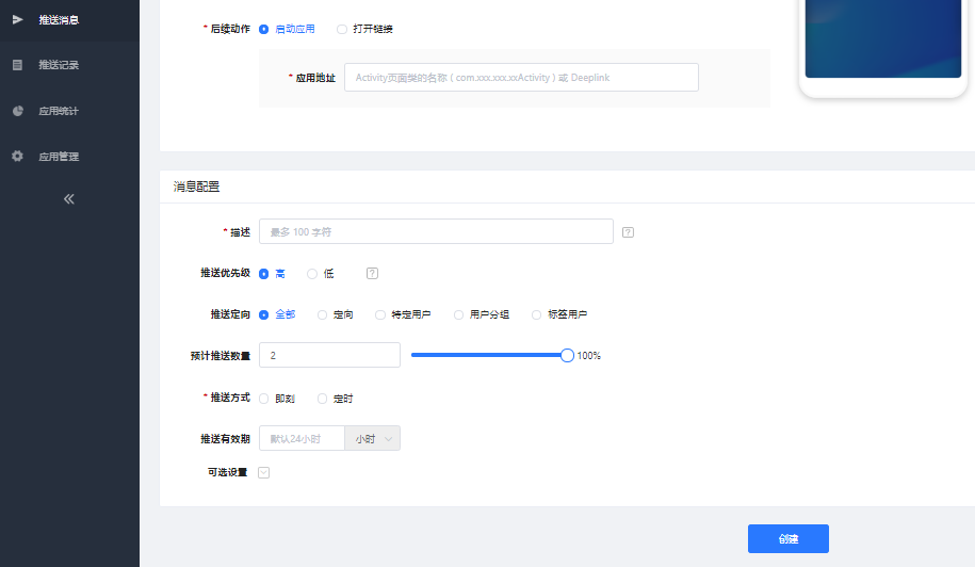
Task: Click the 应用统计 pie chart icon
Action: tap(17, 111)
